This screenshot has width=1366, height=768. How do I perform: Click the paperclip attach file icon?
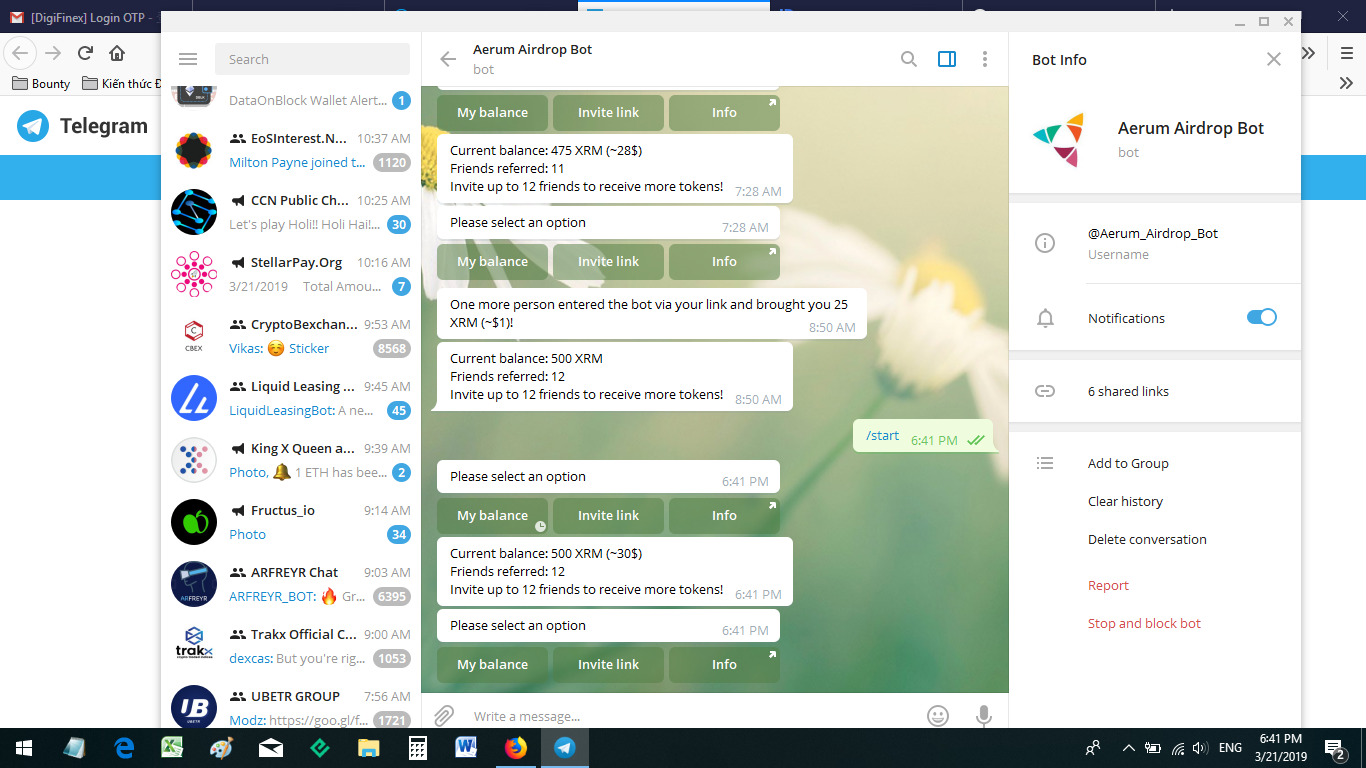(444, 716)
